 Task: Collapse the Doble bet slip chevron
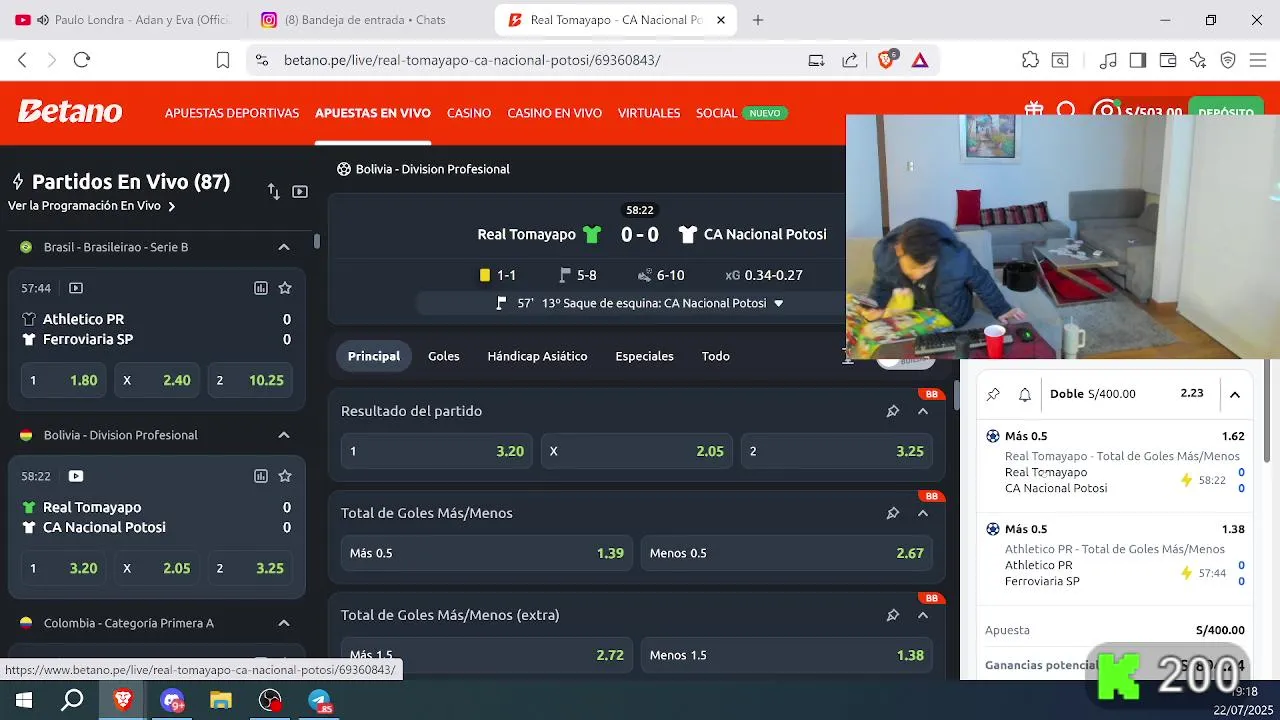pos(1235,394)
